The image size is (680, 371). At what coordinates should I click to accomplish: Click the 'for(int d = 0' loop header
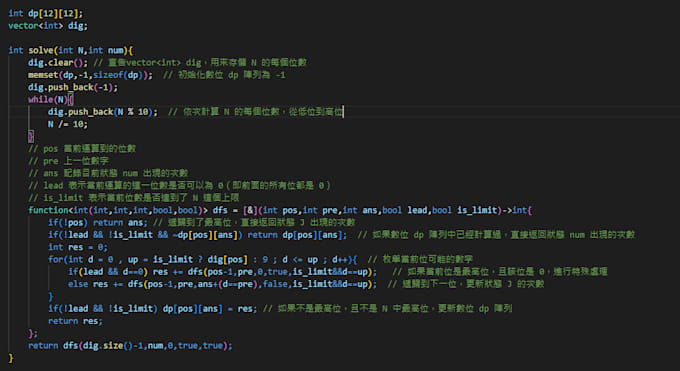pyautogui.click(x=203, y=259)
